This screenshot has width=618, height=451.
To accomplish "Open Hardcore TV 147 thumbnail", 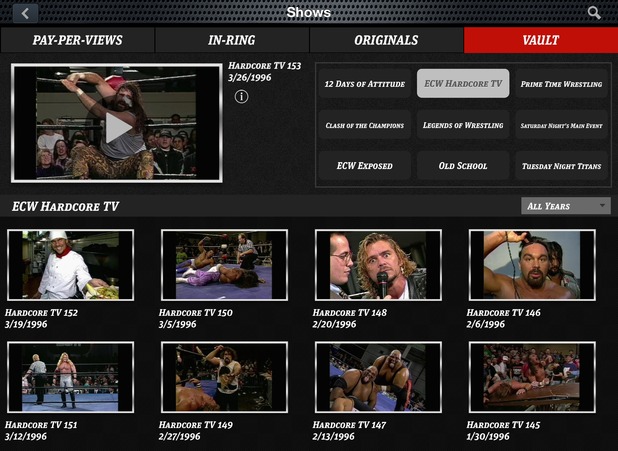I will [x=378, y=377].
